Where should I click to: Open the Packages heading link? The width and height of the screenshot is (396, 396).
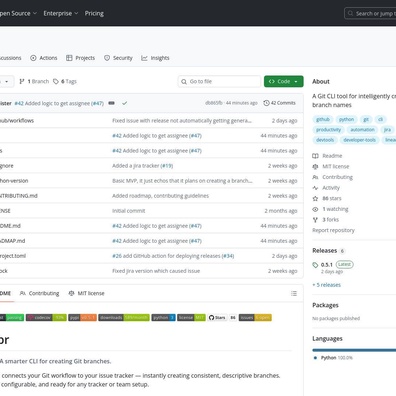[325, 305]
